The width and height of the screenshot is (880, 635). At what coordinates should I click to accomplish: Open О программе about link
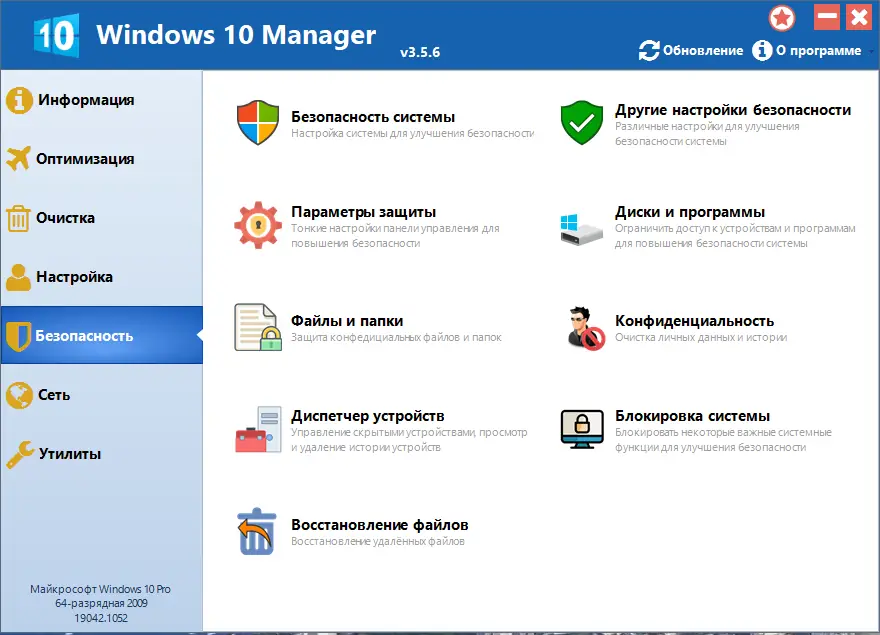pos(818,51)
